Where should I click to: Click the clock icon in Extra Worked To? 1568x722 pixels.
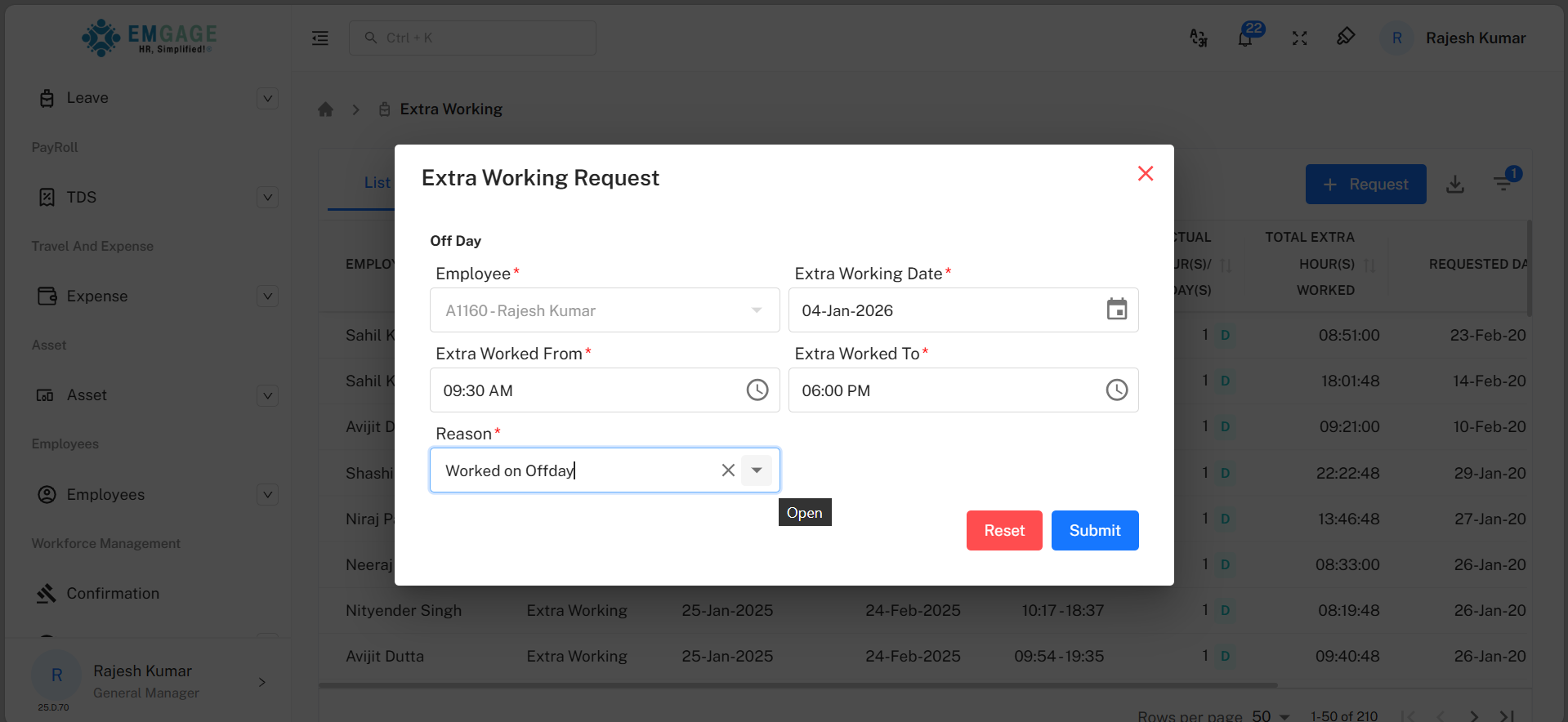[1116, 390]
